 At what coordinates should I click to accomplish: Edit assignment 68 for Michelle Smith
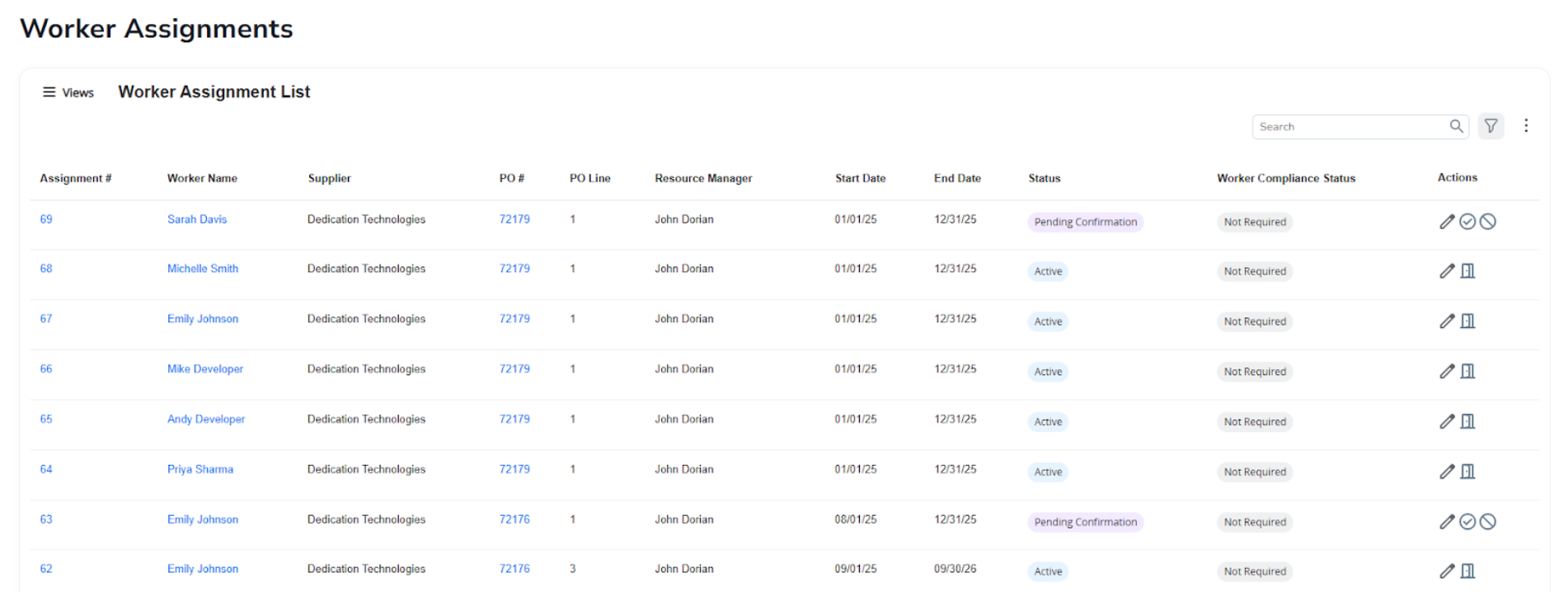(x=1447, y=271)
